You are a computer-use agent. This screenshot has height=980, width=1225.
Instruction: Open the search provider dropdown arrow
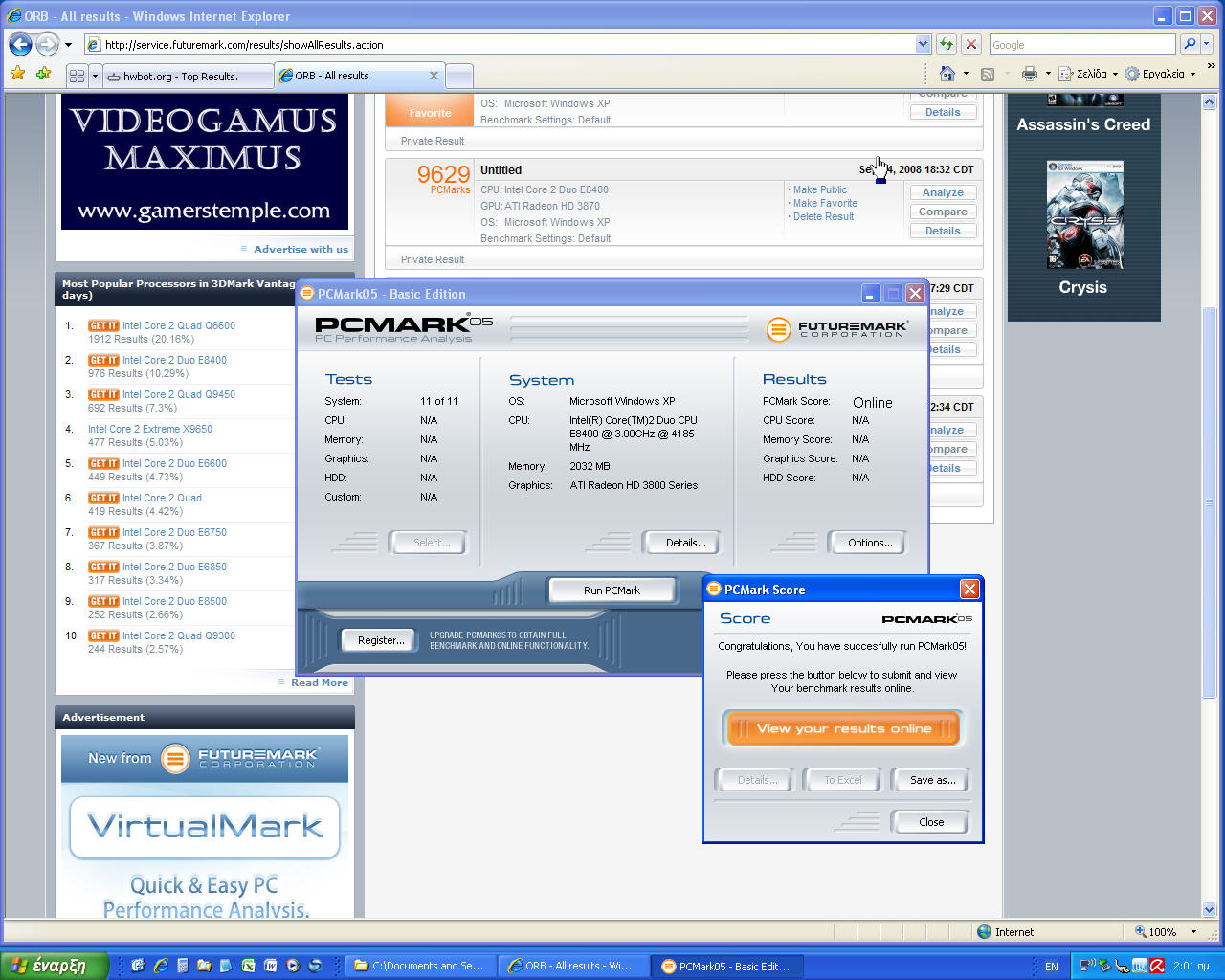click(1206, 44)
